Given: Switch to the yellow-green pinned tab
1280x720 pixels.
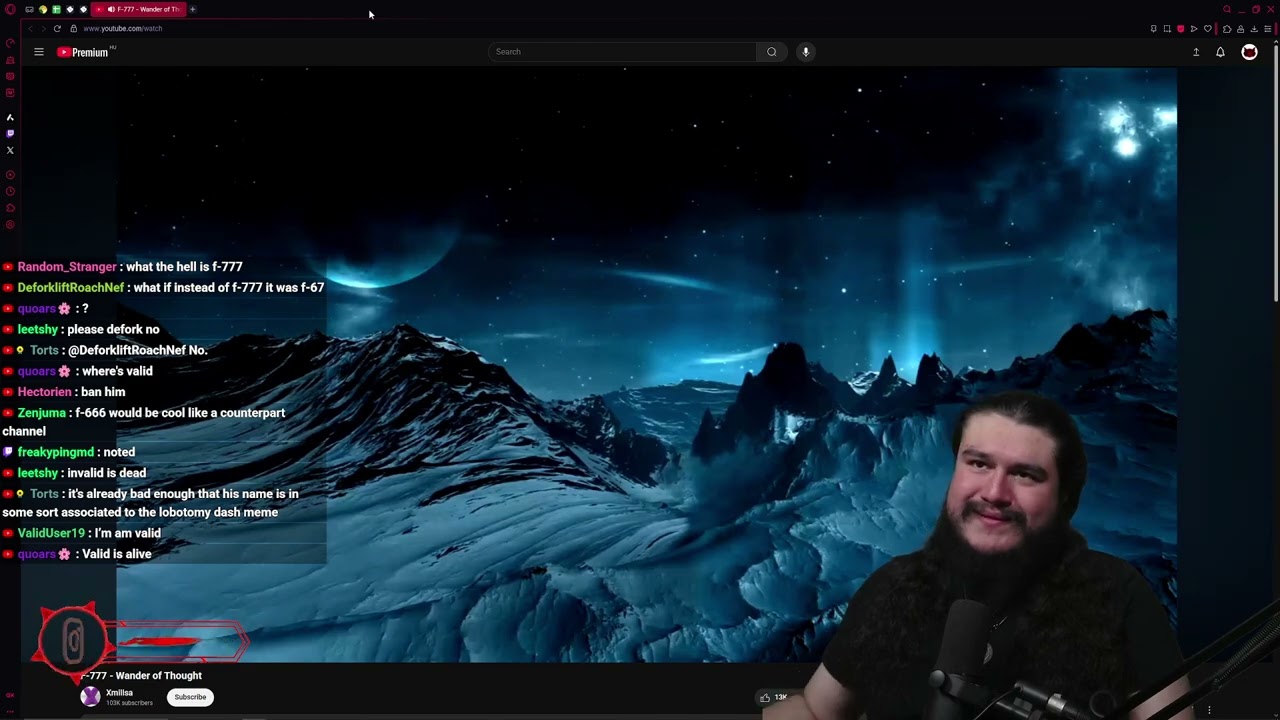Looking at the screenshot, I should 43,9.
